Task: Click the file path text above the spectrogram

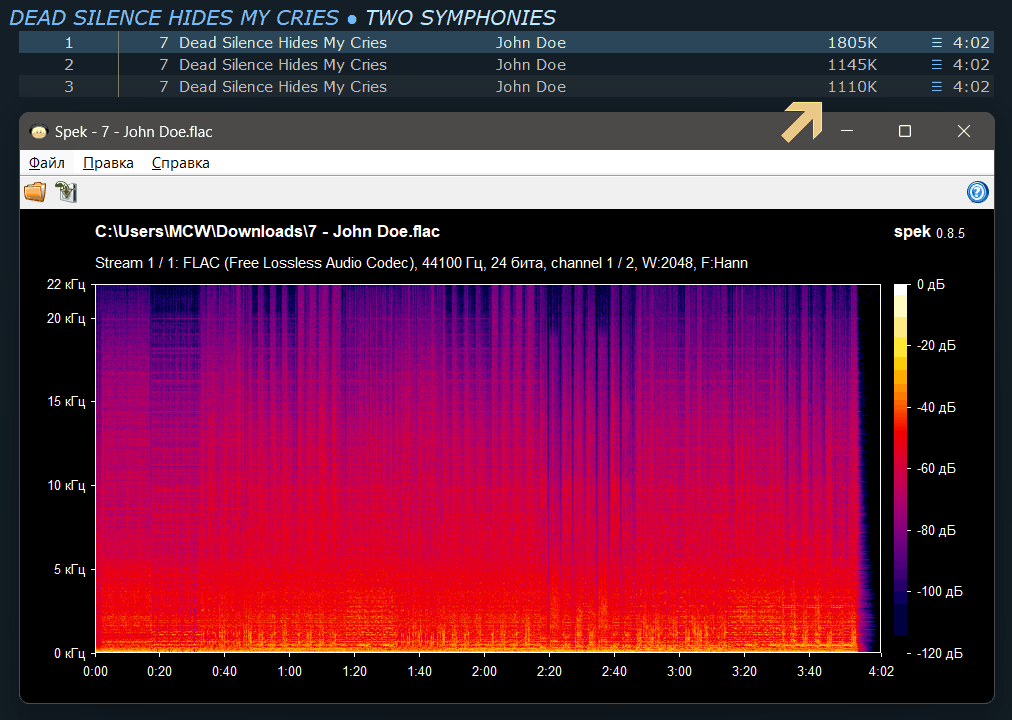Action: [x=267, y=232]
